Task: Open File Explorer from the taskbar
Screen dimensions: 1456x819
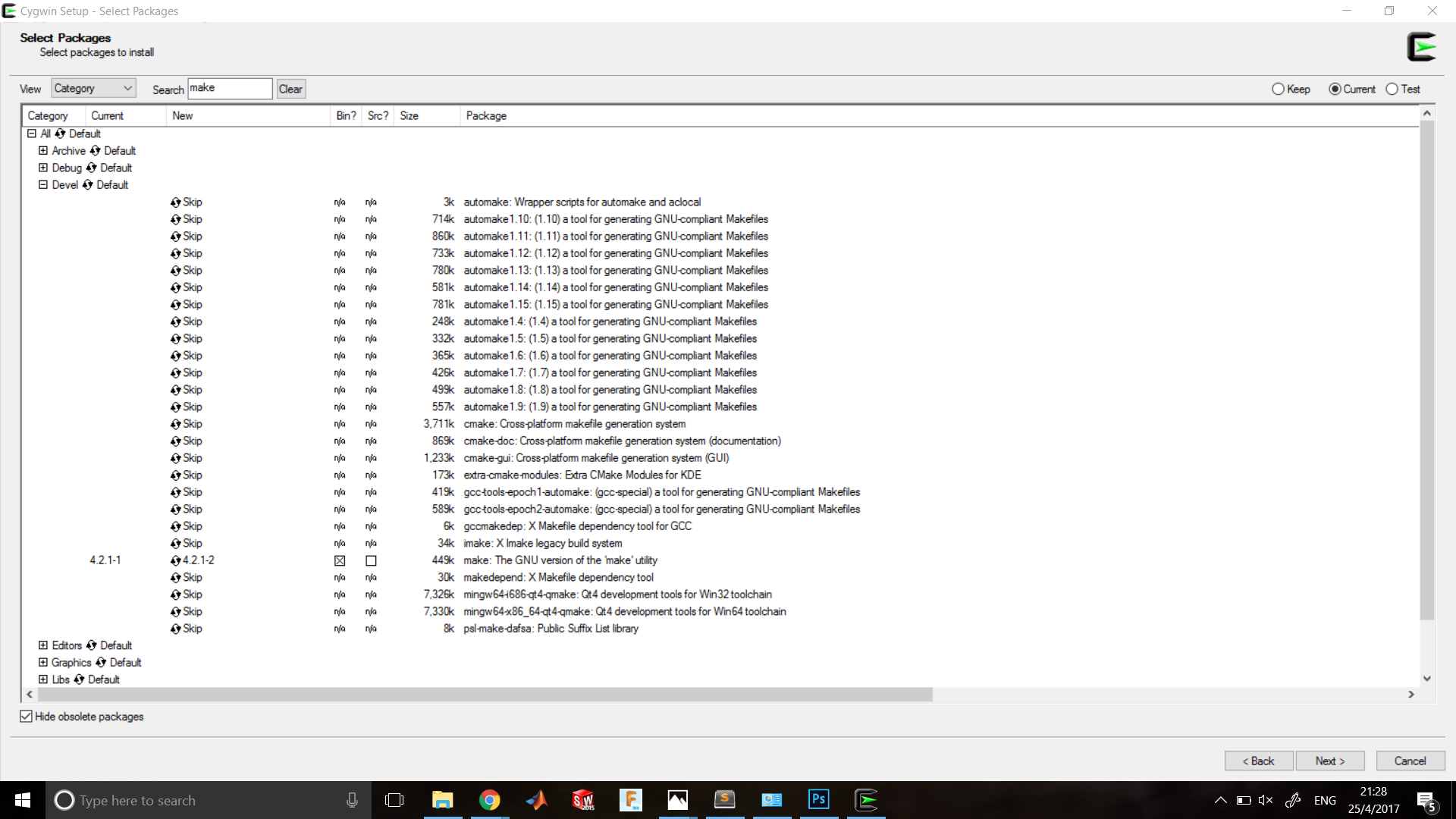Action: [x=442, y=800]
